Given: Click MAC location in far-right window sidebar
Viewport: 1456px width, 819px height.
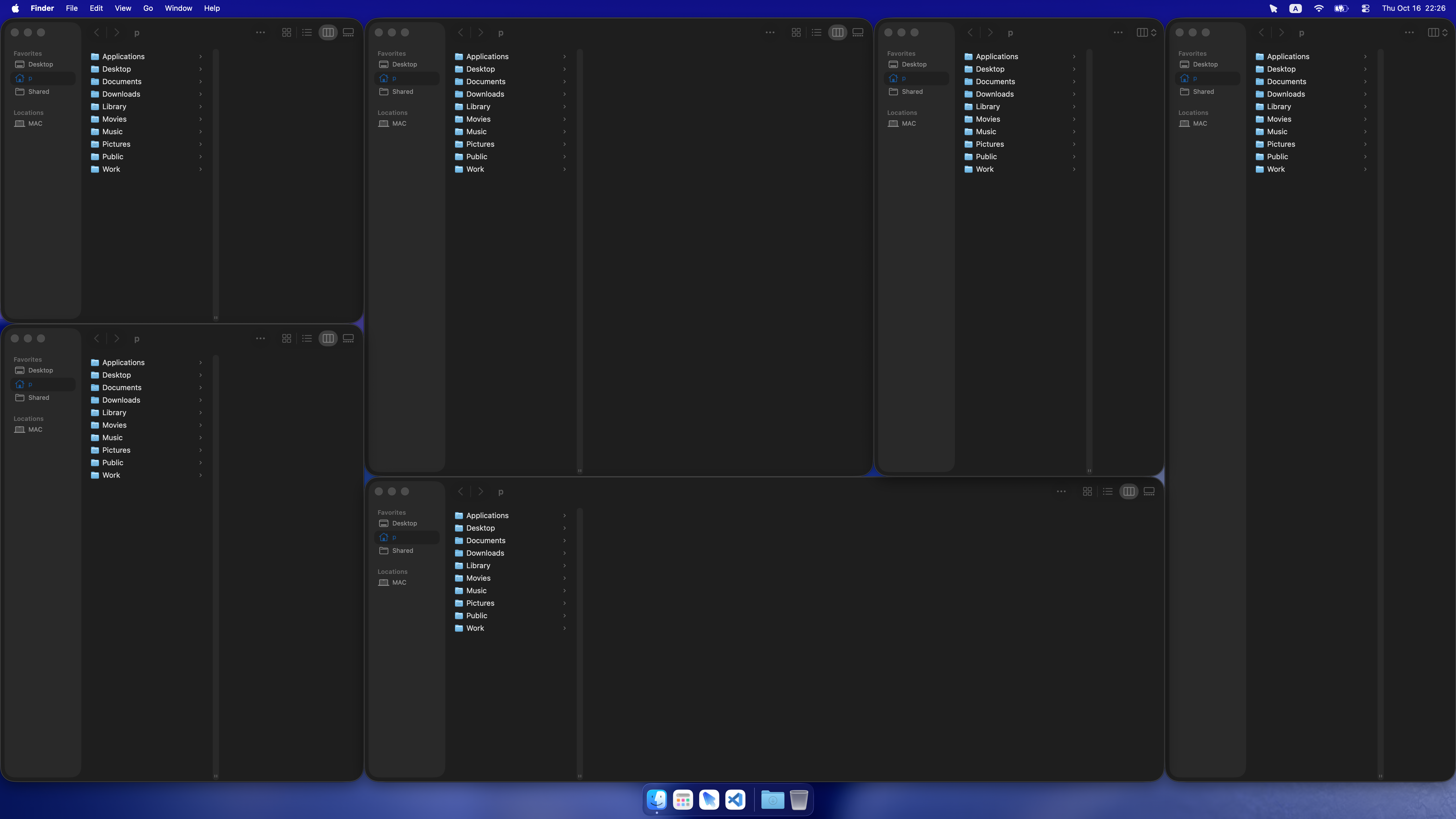Looking at the screenshot, I should [x=1199, y=124].
